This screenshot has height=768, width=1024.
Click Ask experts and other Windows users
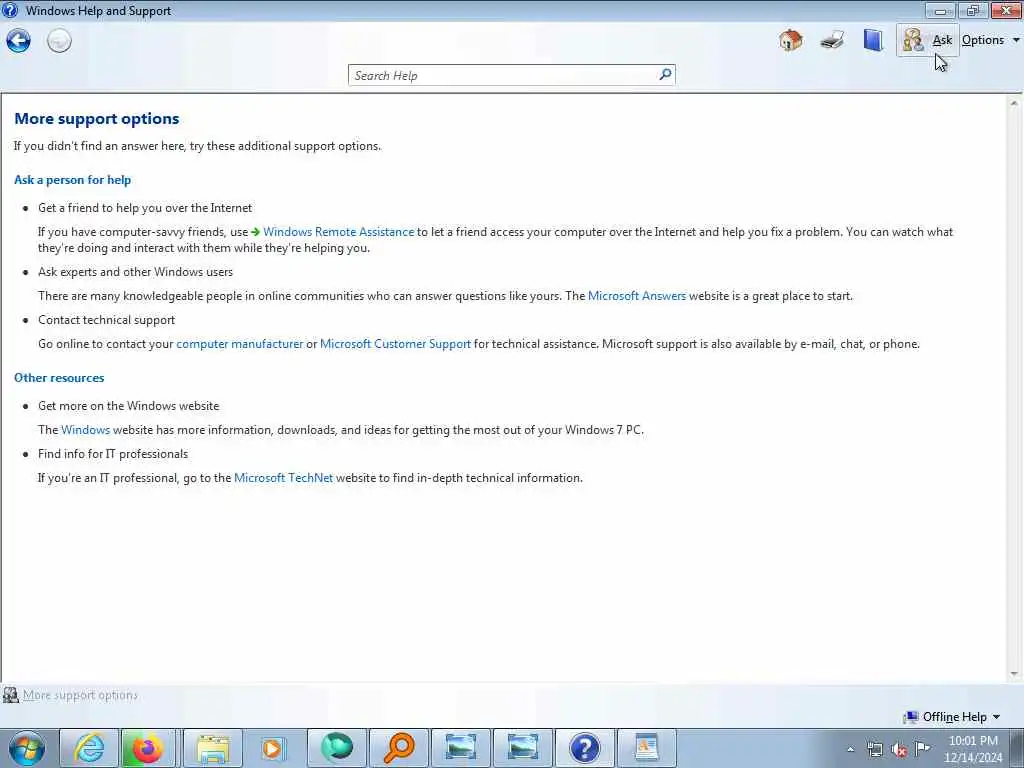[x=135, y=272]
